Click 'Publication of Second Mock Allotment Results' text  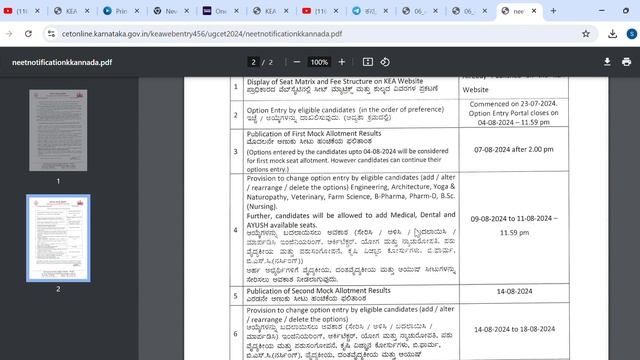click(x=318, y=291)
